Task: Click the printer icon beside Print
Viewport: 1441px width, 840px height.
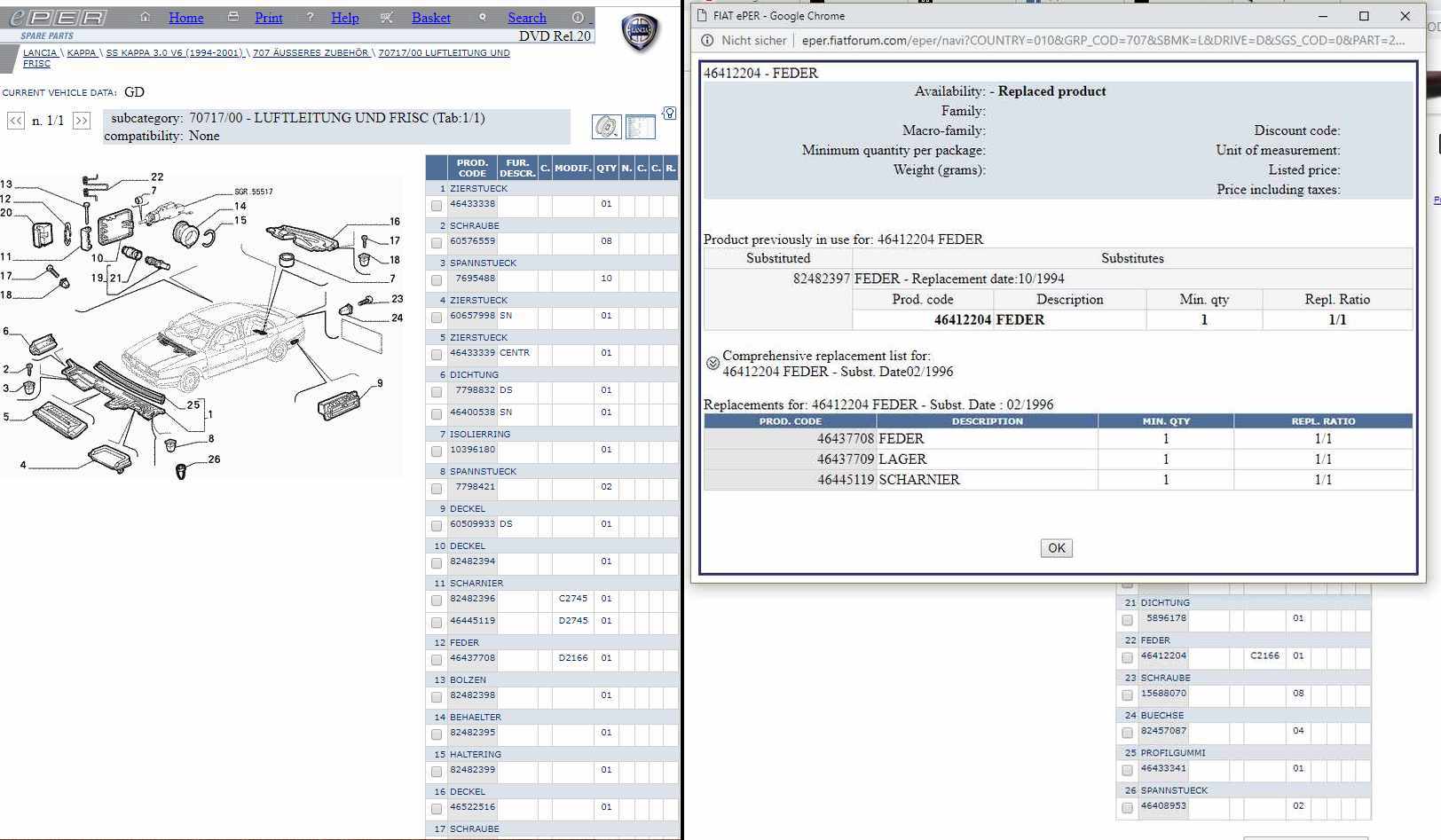Action: 232,17
